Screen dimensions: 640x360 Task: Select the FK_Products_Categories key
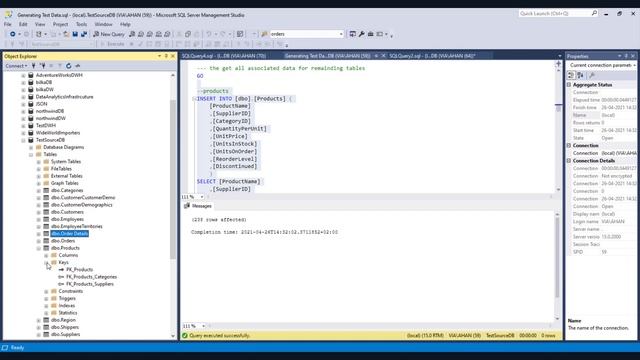pos(91,277)
